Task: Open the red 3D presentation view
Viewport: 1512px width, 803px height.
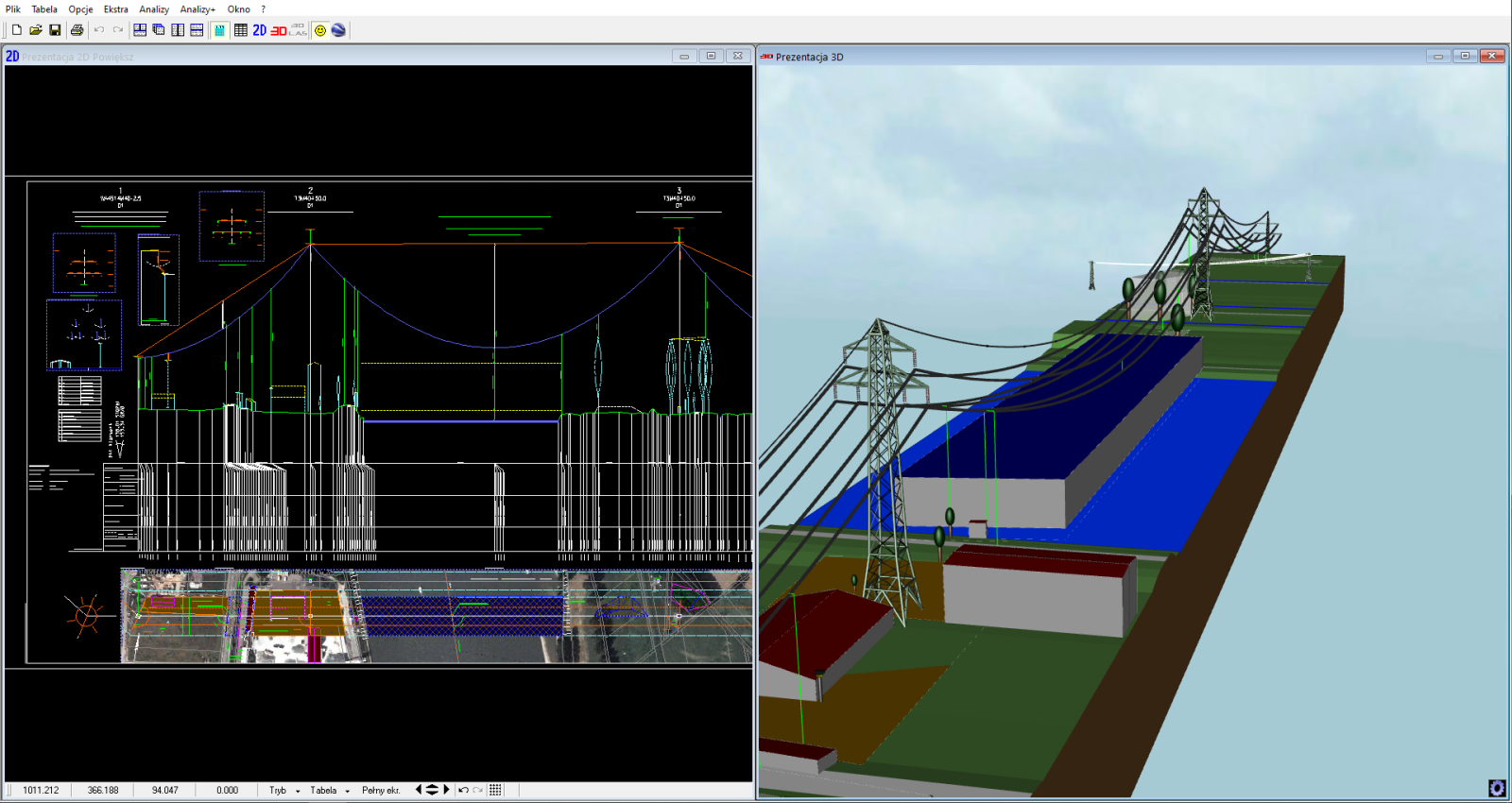Action: 279,30
